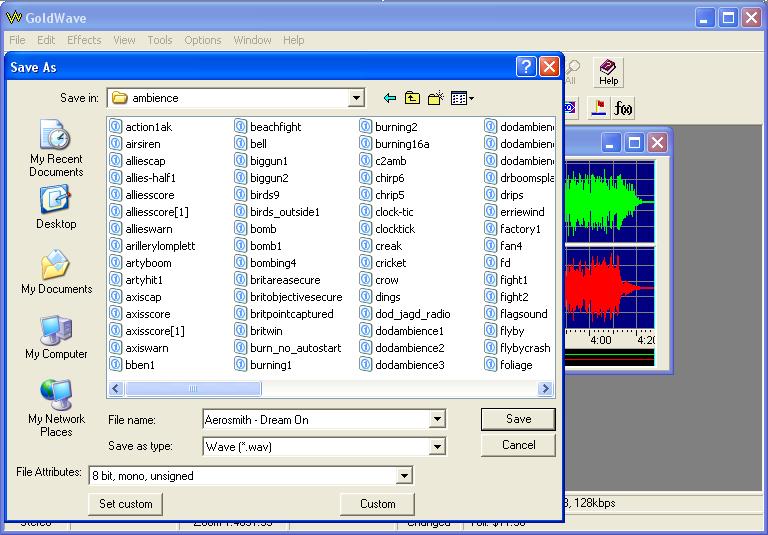
Task: Click the expression evaluator f(x) icon
Action: (624, 107)
